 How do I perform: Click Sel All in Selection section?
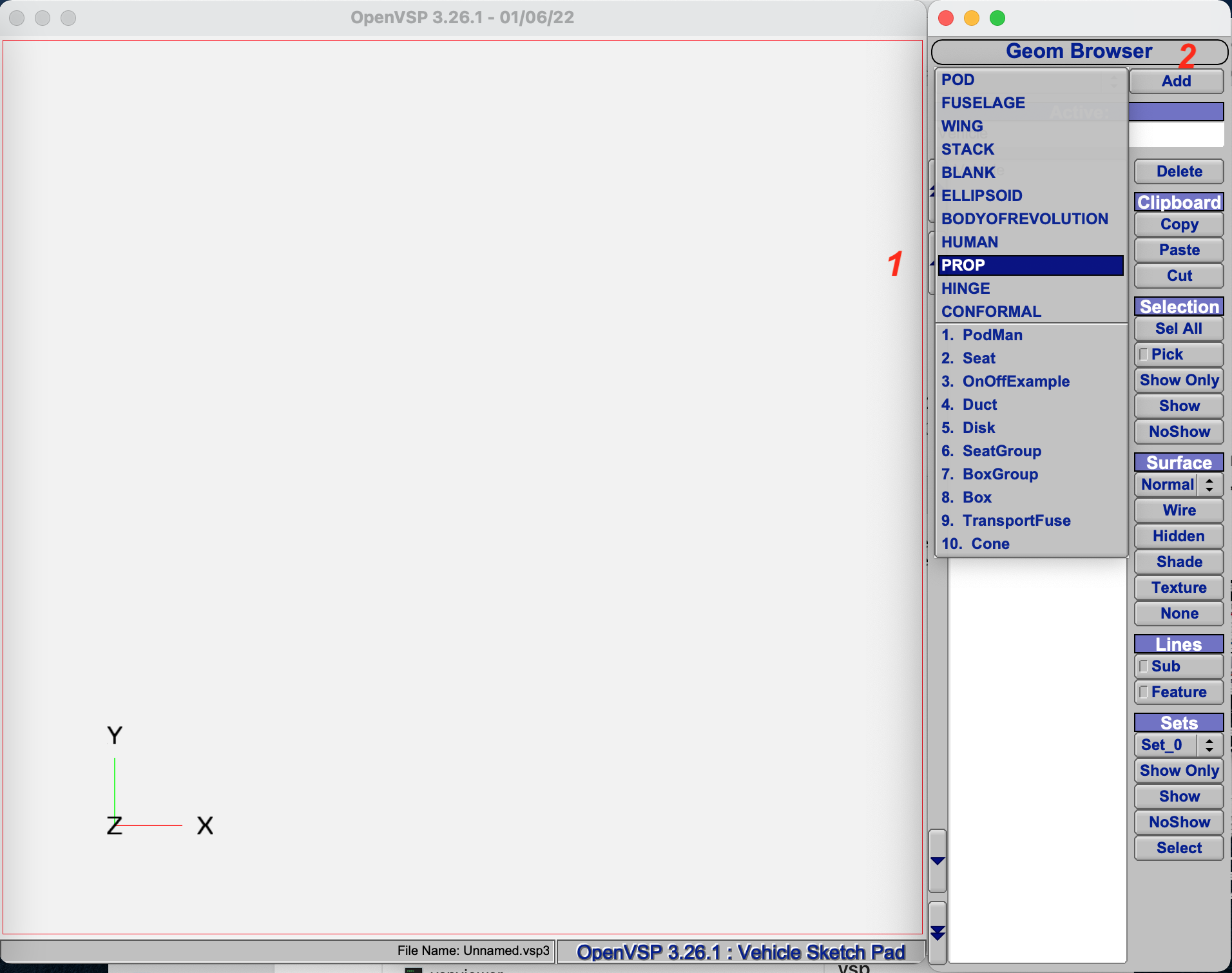click(x=1179, y=329)
